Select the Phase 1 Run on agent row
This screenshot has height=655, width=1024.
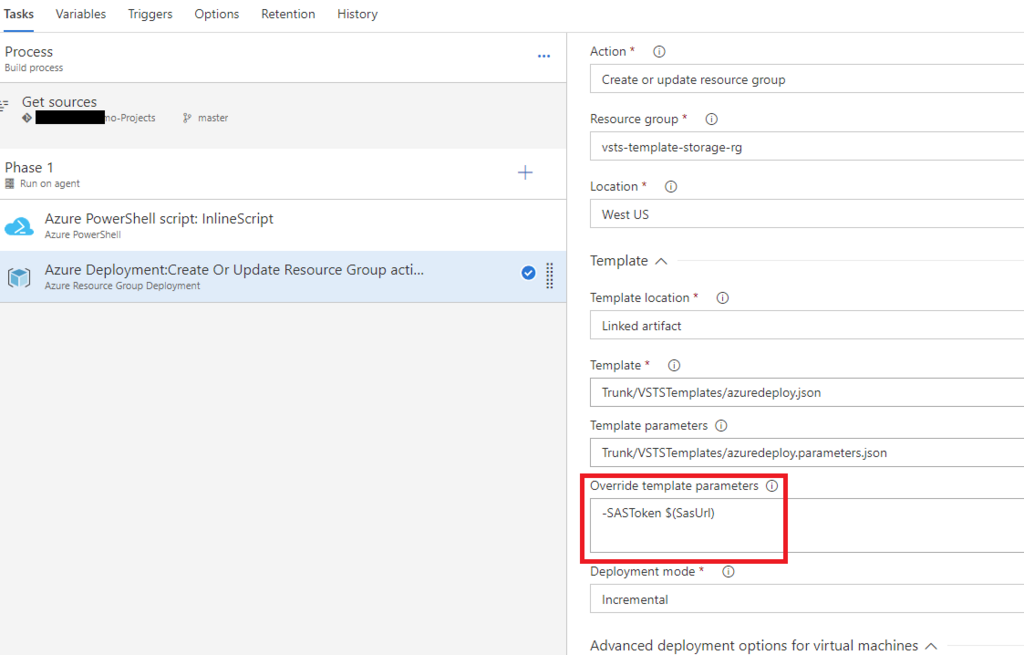(x=283, y=174)
